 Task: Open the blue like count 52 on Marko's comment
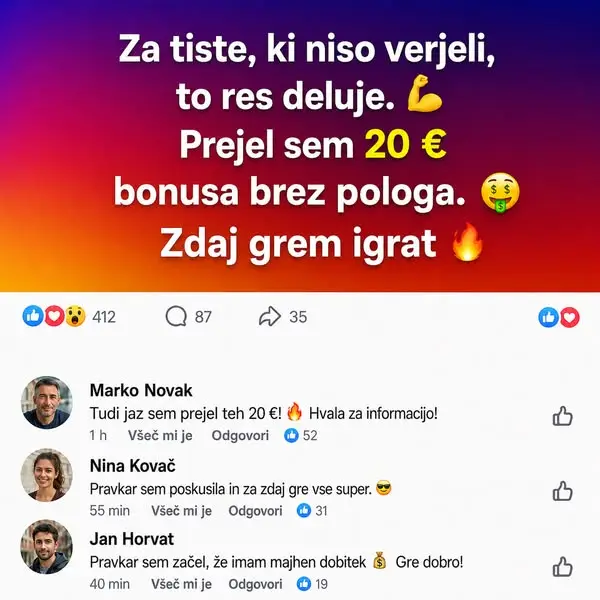point(301,435)
